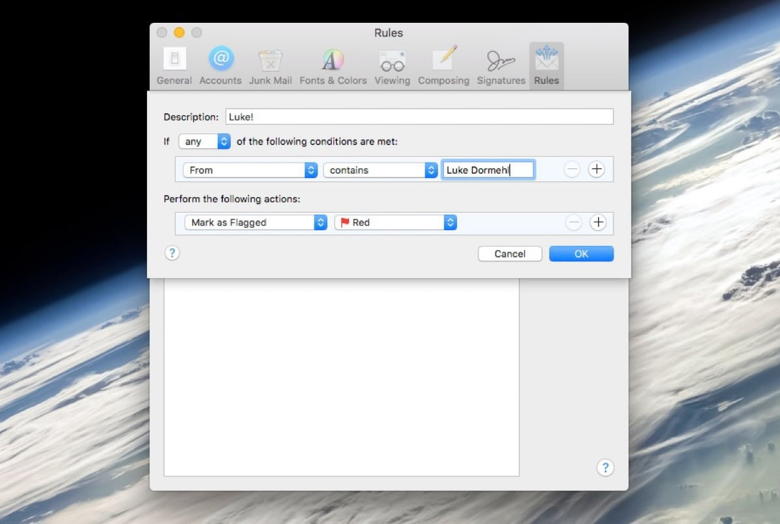Remove the action with minus button
Image resolution: width=780 pixels, height=524 pixels.
click(573, 223)
